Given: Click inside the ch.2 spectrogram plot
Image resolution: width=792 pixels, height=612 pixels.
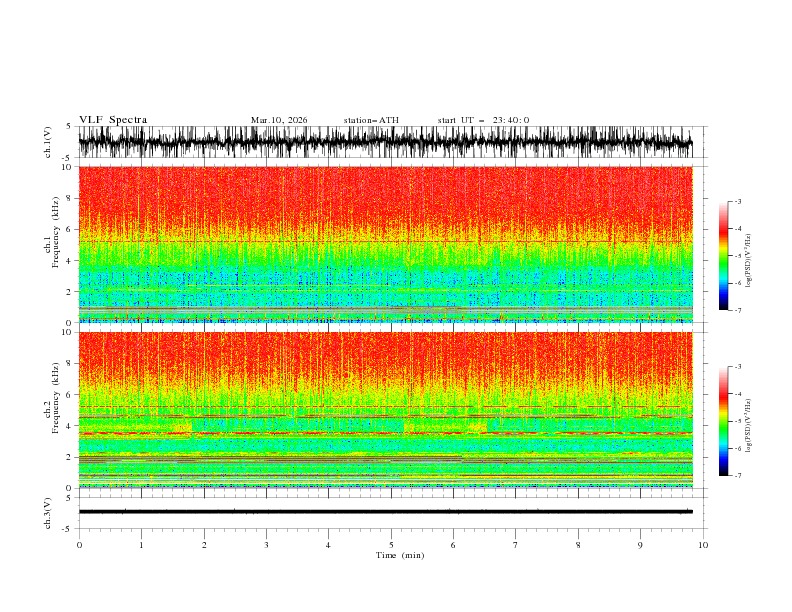Looking at the screenshot, I should (x=385, y=410).
